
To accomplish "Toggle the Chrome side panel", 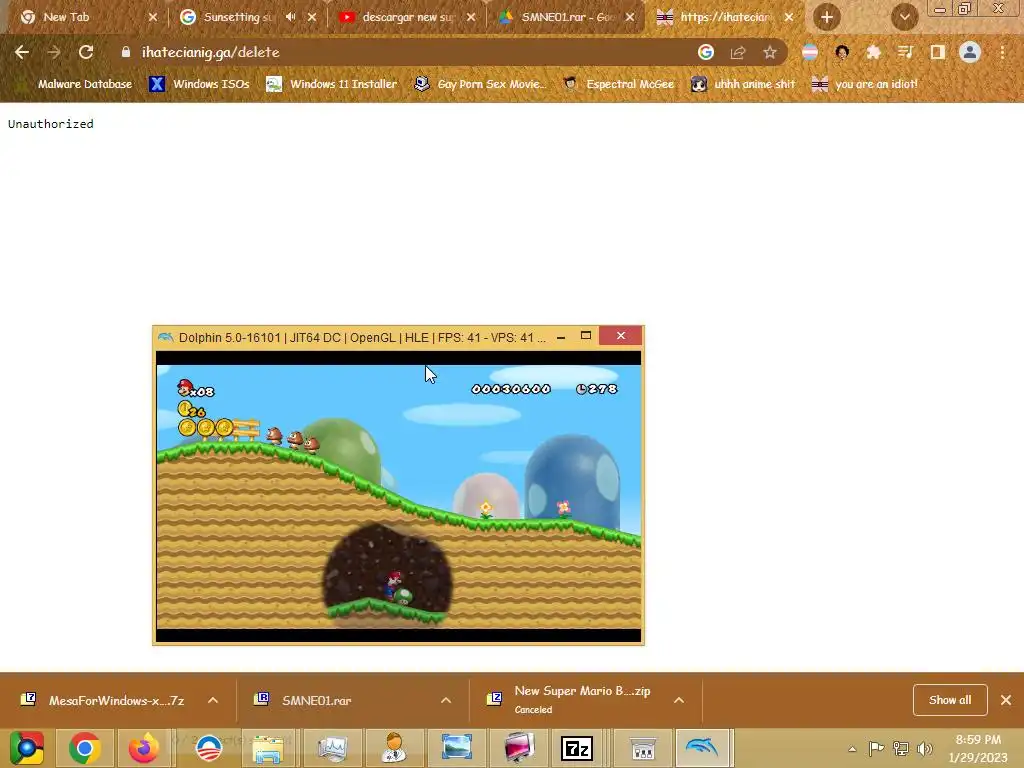I will tap(938, 52).
